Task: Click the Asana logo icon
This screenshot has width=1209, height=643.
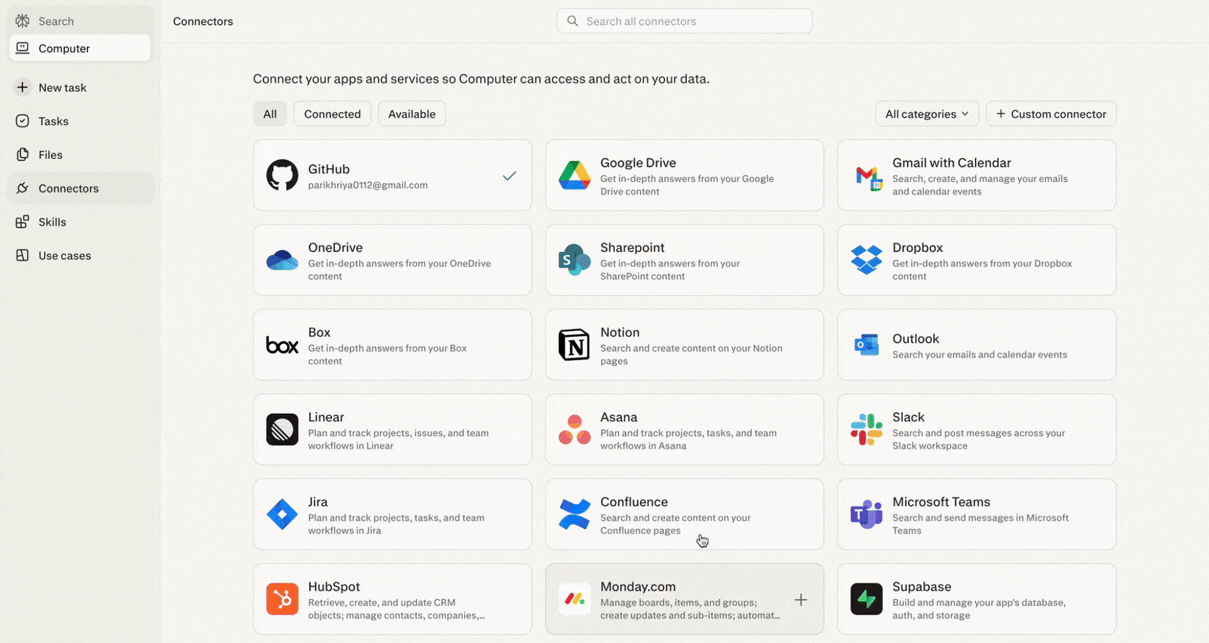Action: tap(574, 430)
